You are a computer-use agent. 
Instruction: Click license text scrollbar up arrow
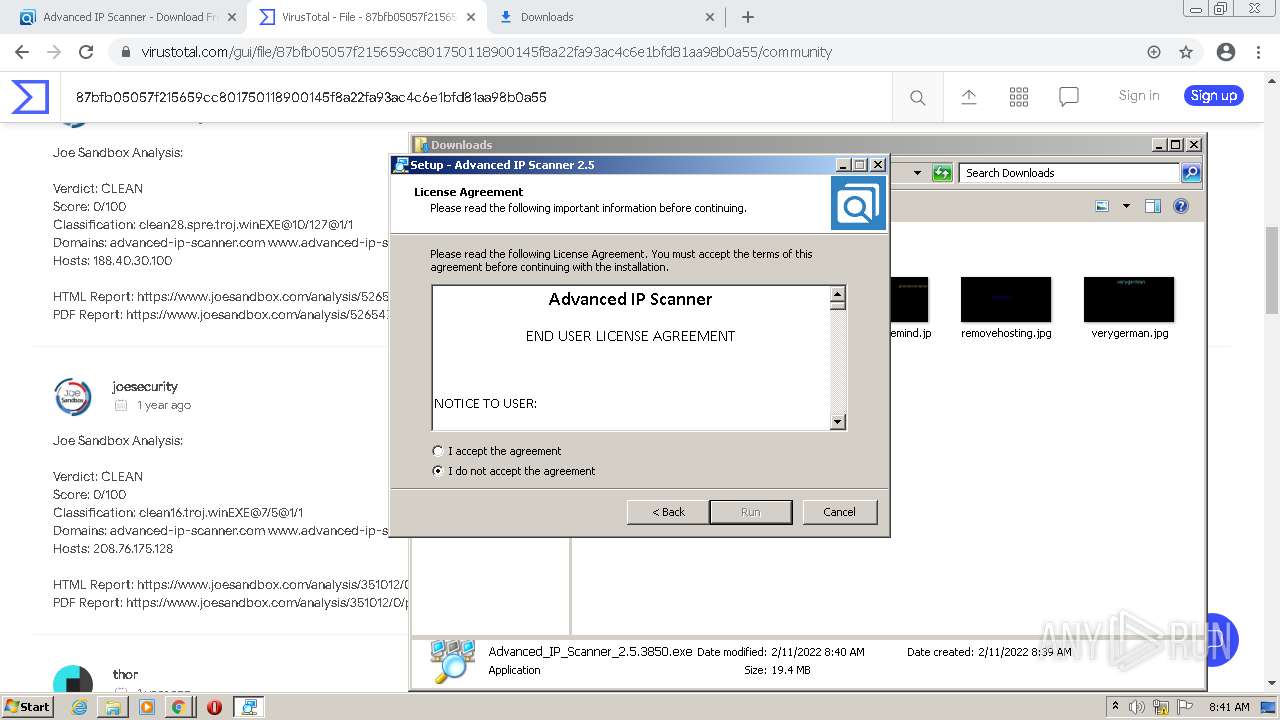click(x=838, y=294)
